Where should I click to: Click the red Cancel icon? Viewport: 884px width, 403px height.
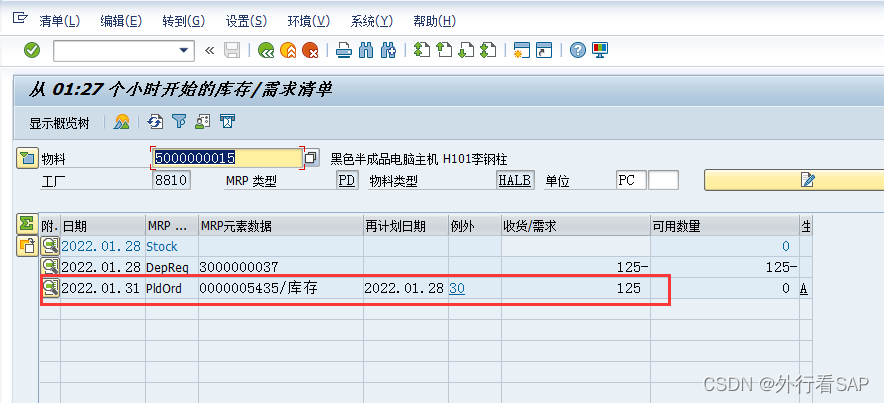click(310, 50)
